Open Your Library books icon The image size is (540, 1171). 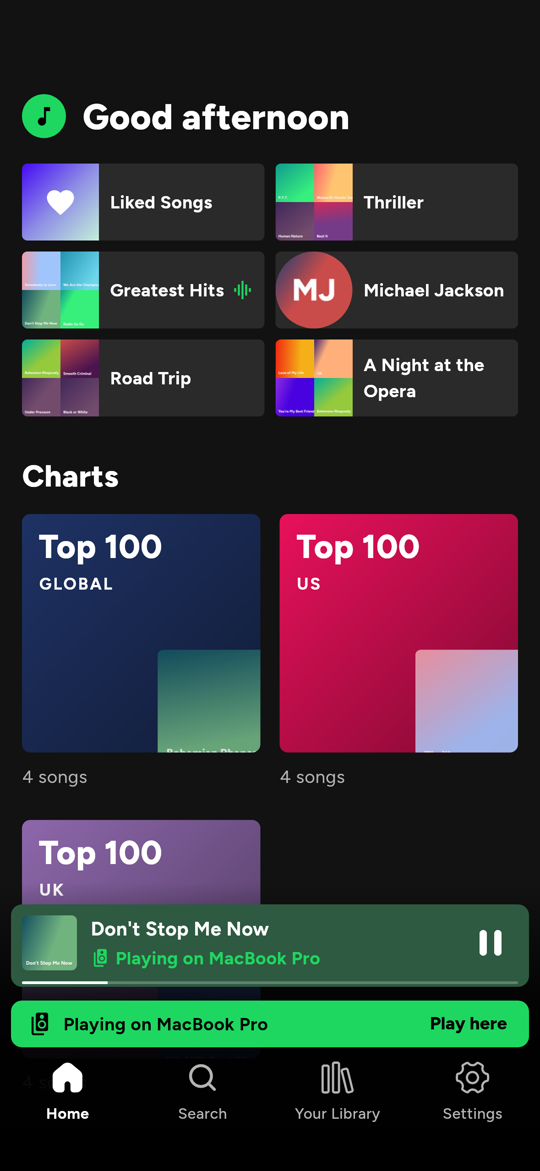point(337,1078)
